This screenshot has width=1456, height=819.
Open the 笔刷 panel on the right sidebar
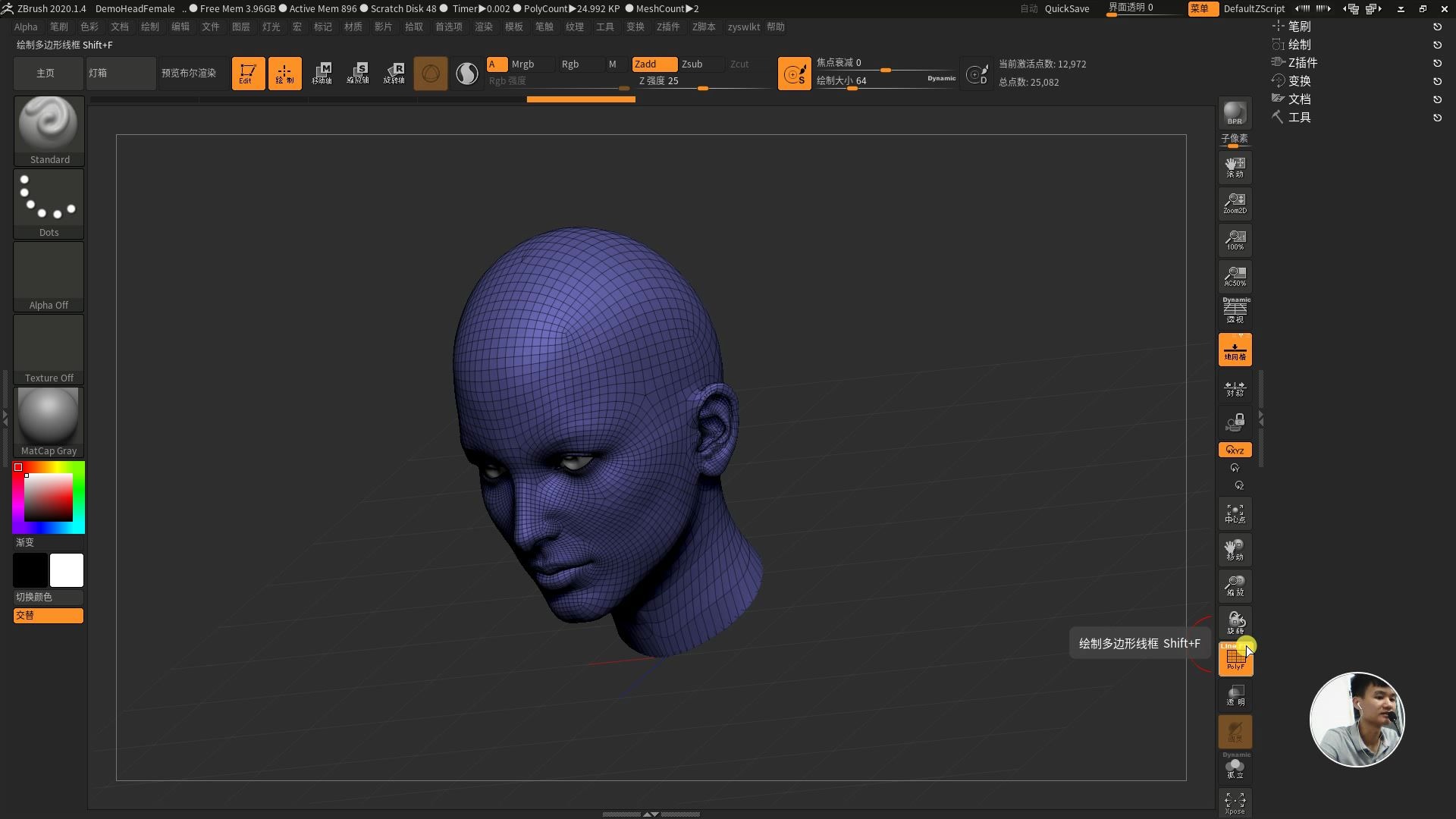pyautogui.click(x=1298, y=25)
